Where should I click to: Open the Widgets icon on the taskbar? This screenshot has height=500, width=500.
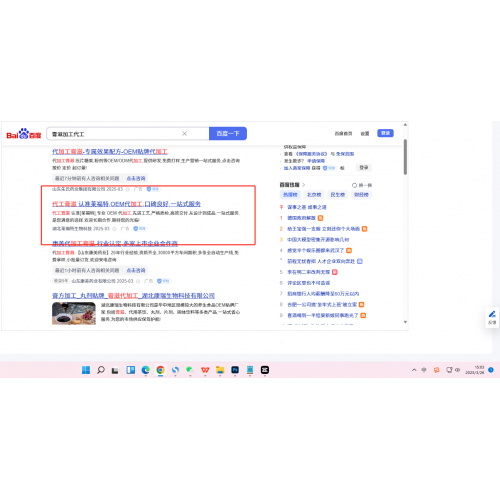(130, 370)
